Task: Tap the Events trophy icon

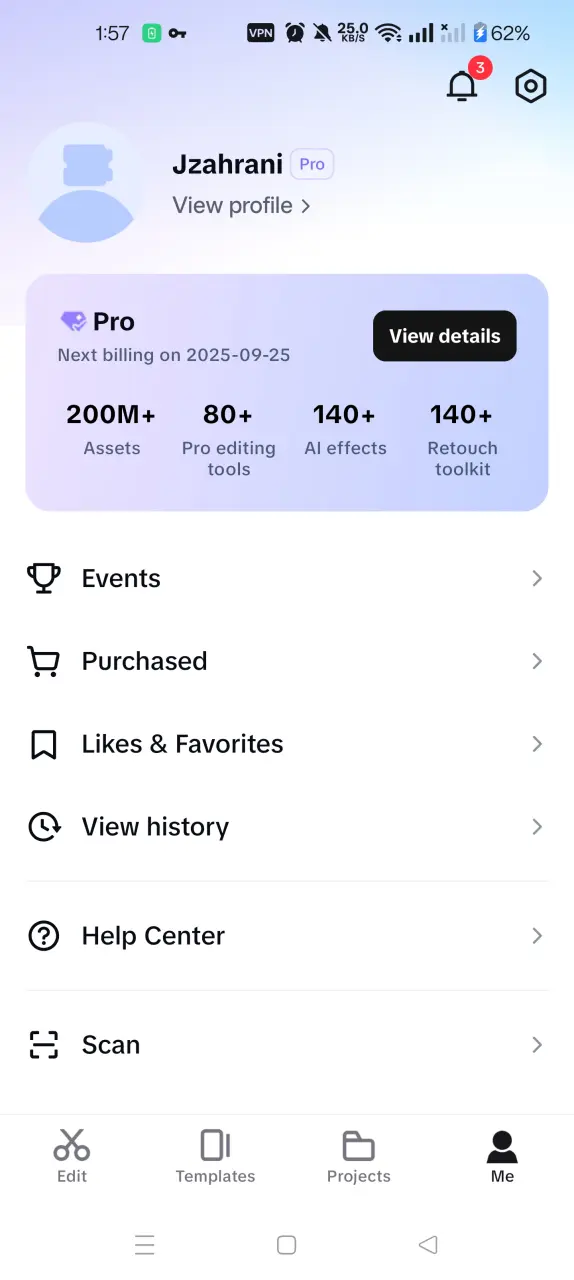Action: [43, 578]
